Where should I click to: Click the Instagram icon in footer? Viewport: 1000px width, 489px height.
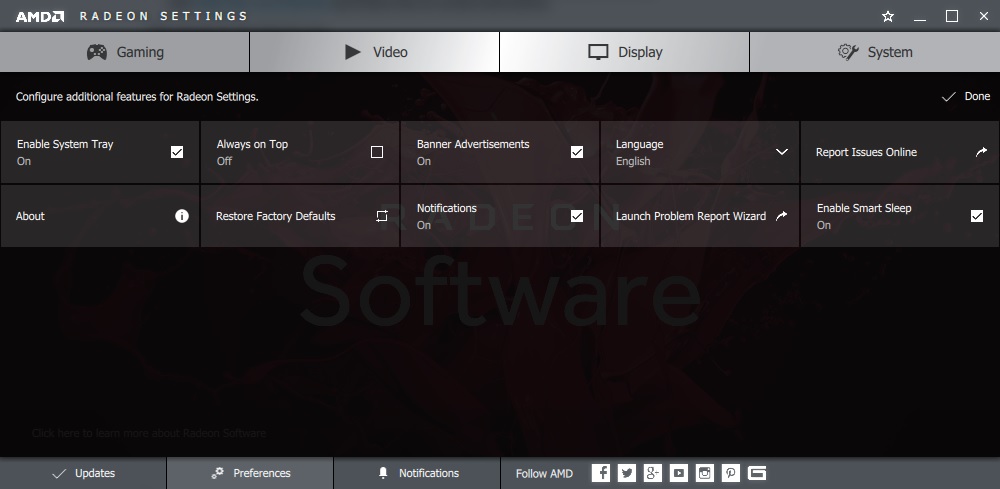[x=705, y=473]
